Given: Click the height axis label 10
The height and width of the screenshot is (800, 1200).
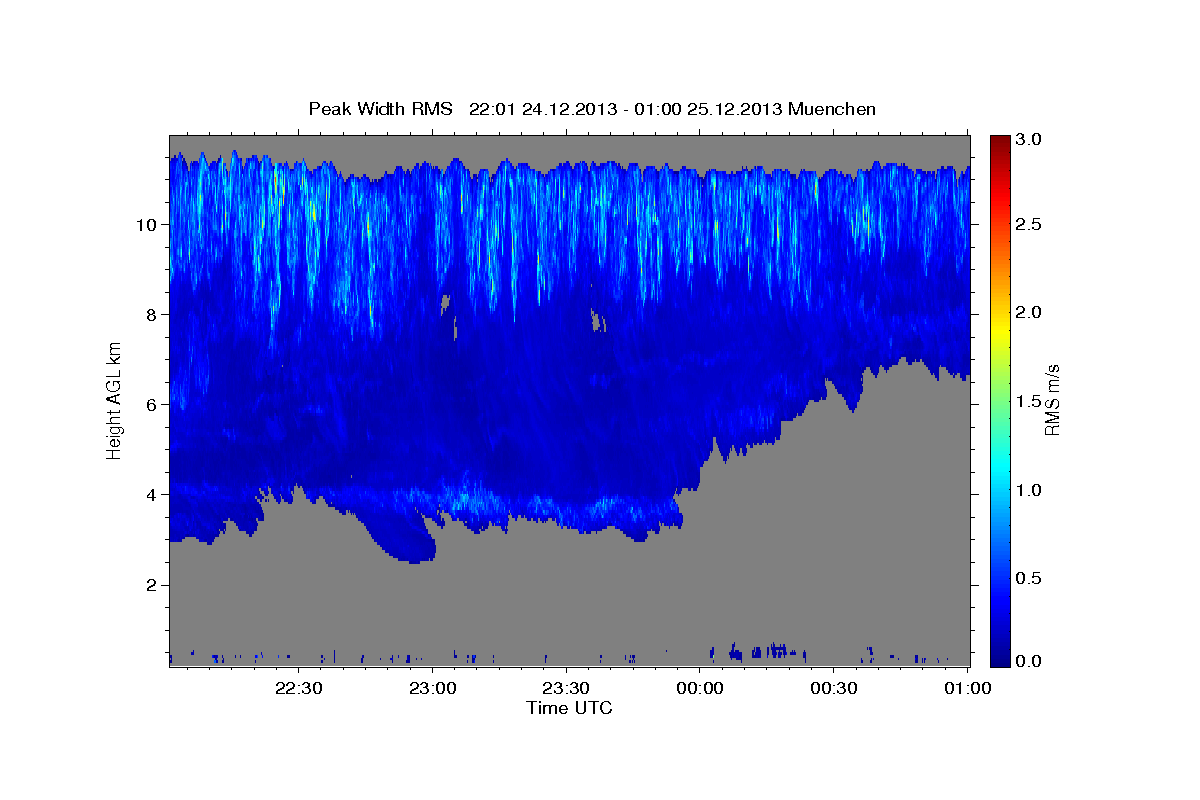Looking at the screenshot, I should click(148, 224).
